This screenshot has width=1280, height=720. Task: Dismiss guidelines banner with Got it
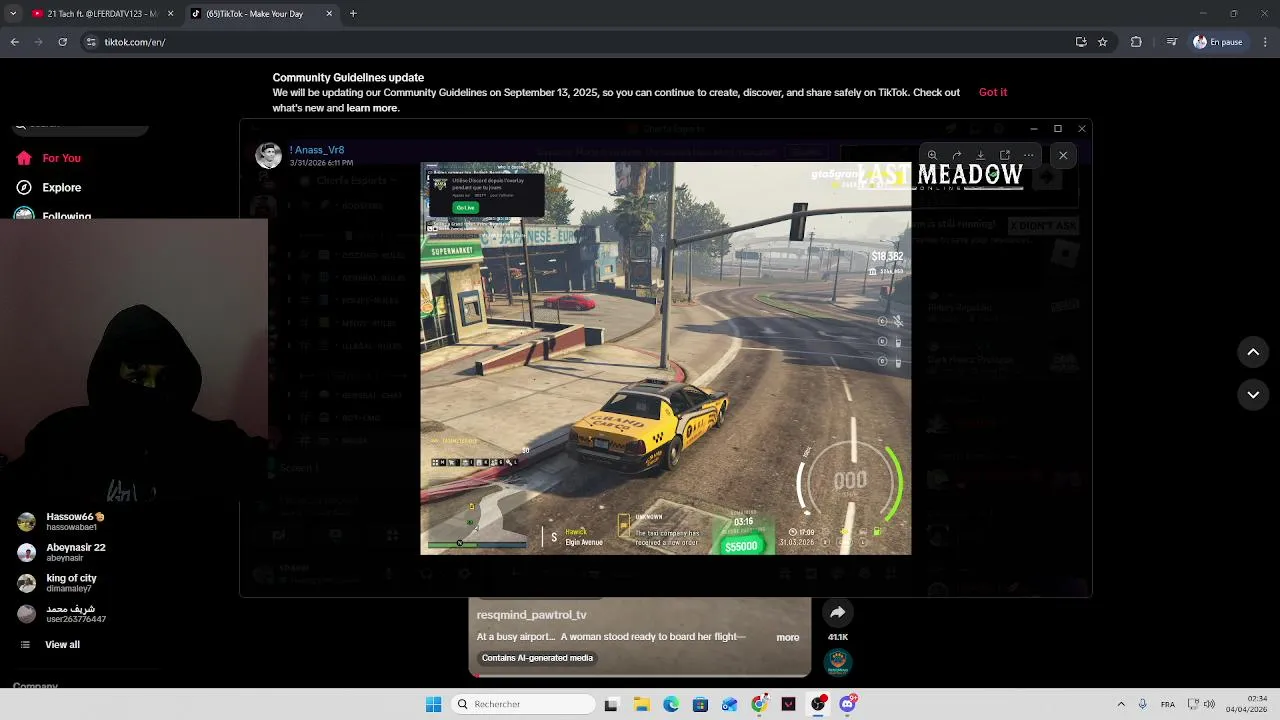coord(993,92)
